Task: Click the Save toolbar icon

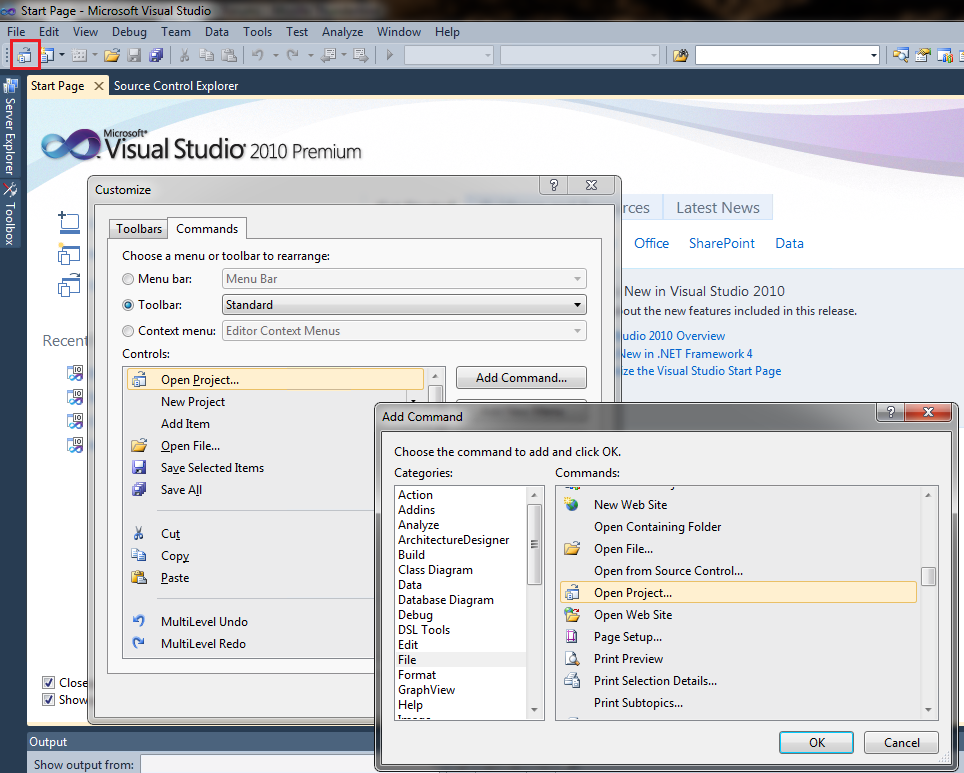Action: click(x=134, y=55)
